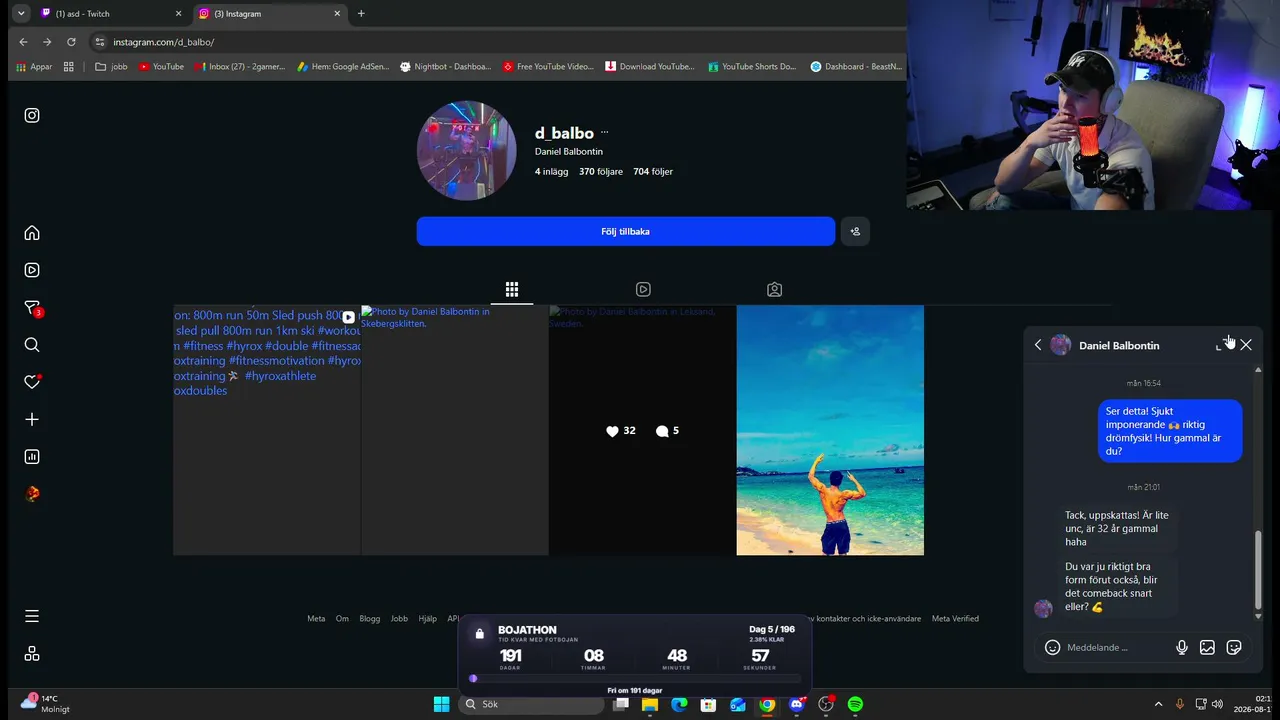
Task: Open the 704 följer following list
Action: click(653, 172)
